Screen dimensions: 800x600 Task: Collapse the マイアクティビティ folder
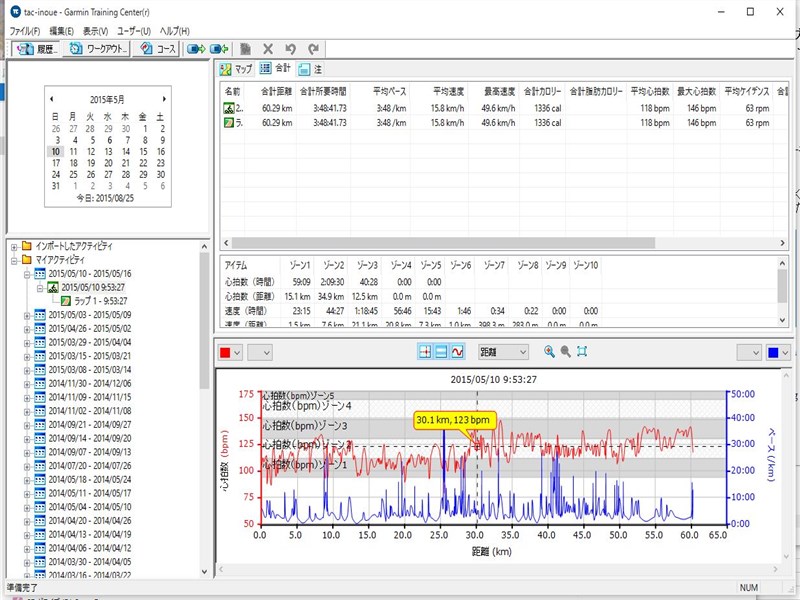tap(14, 260)
